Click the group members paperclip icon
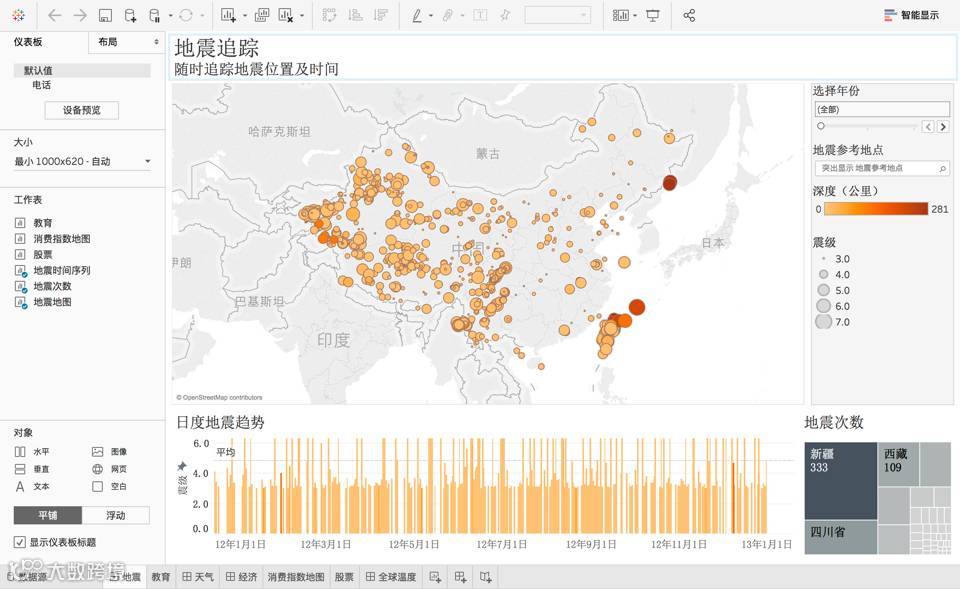This screenshot has height=589, width=960. (448, 15)
